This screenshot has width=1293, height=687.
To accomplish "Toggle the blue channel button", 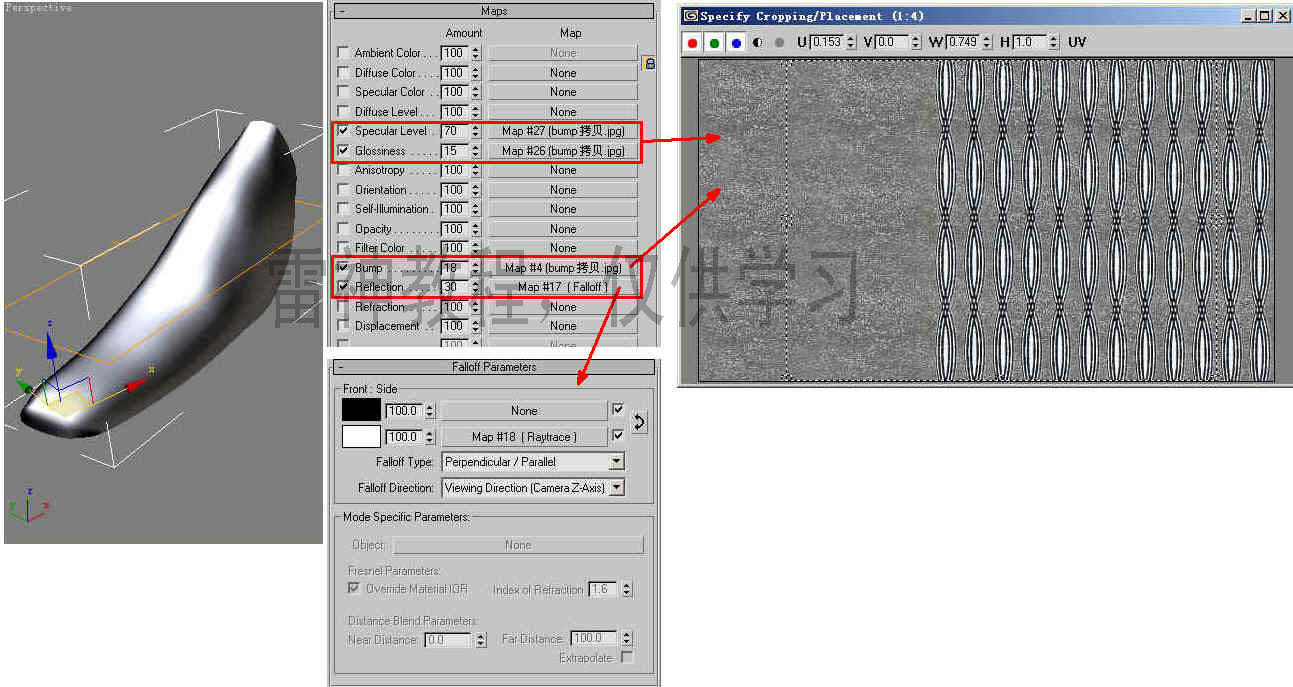I will point(736,43).
